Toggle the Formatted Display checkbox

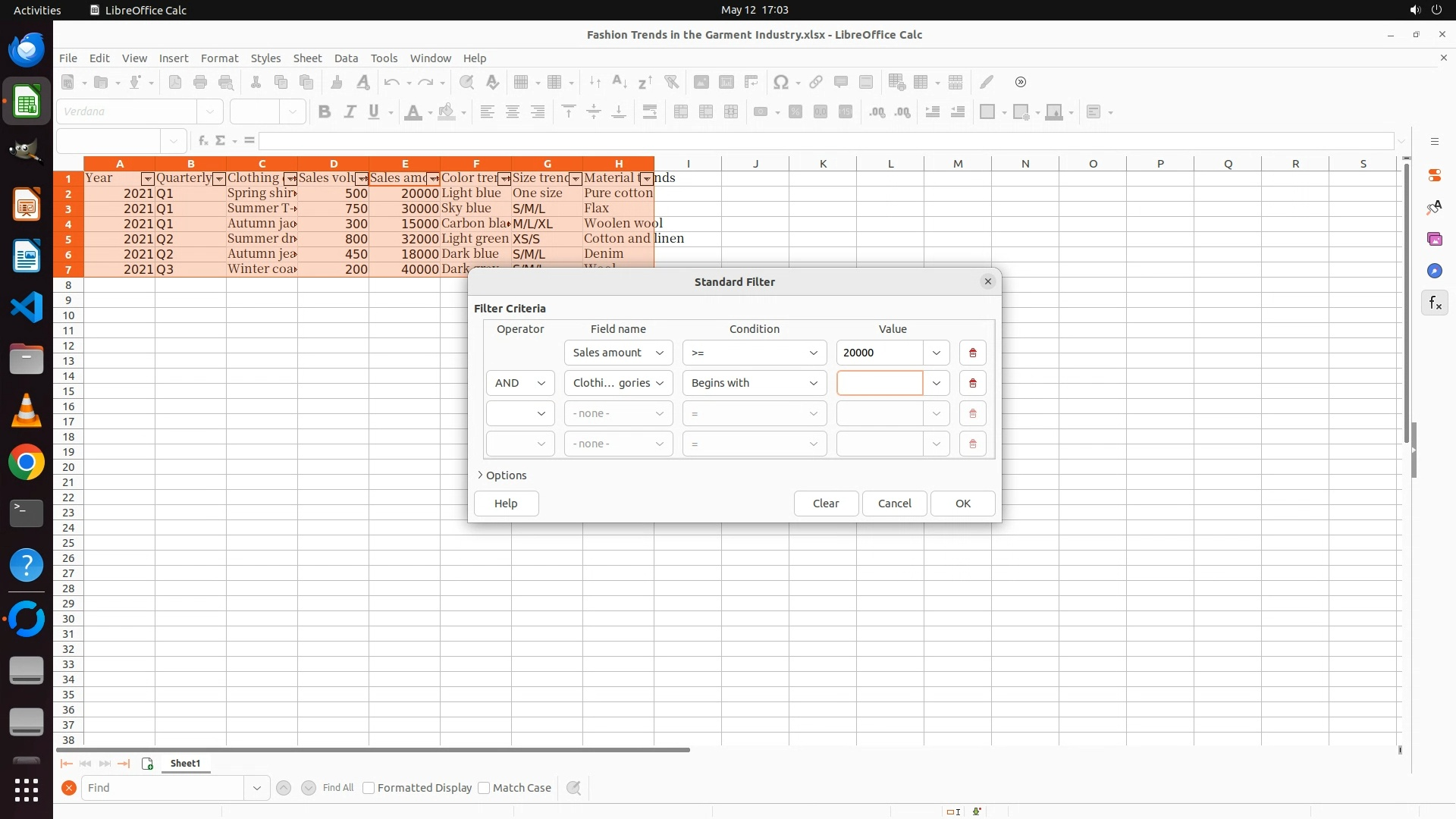pos(369,788)
